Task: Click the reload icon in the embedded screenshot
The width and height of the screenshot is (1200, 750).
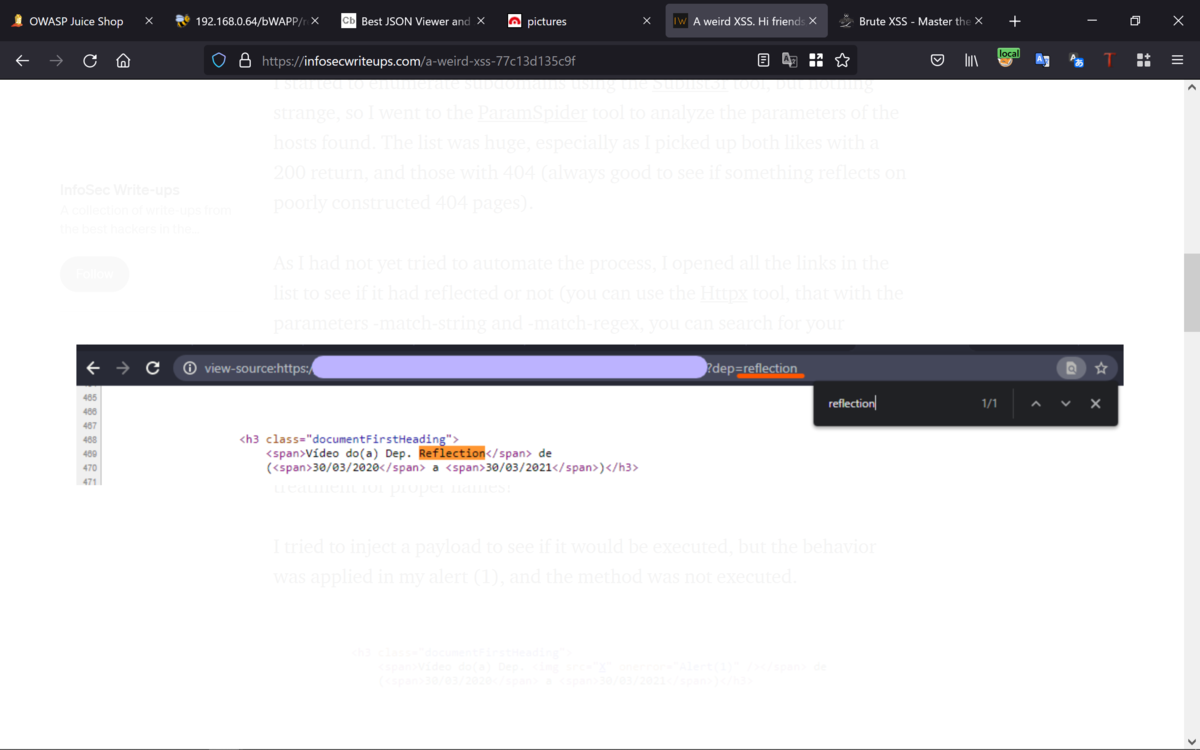Action: (x=153, y=368)
